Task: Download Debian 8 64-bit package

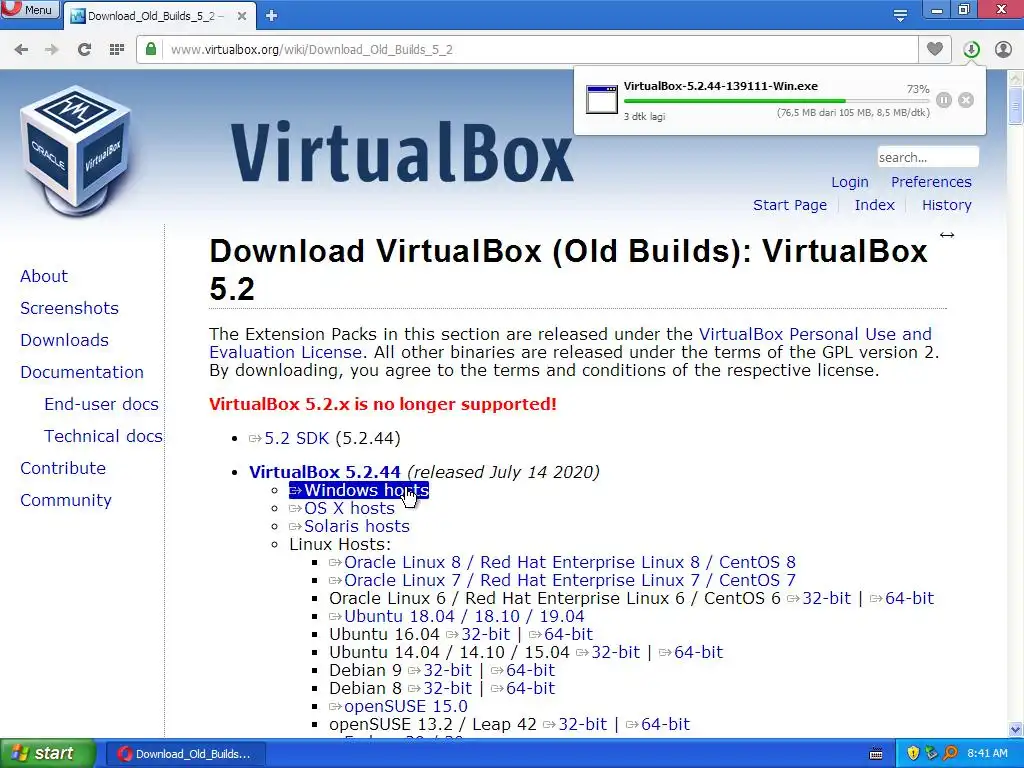Action: pos(522,688)
